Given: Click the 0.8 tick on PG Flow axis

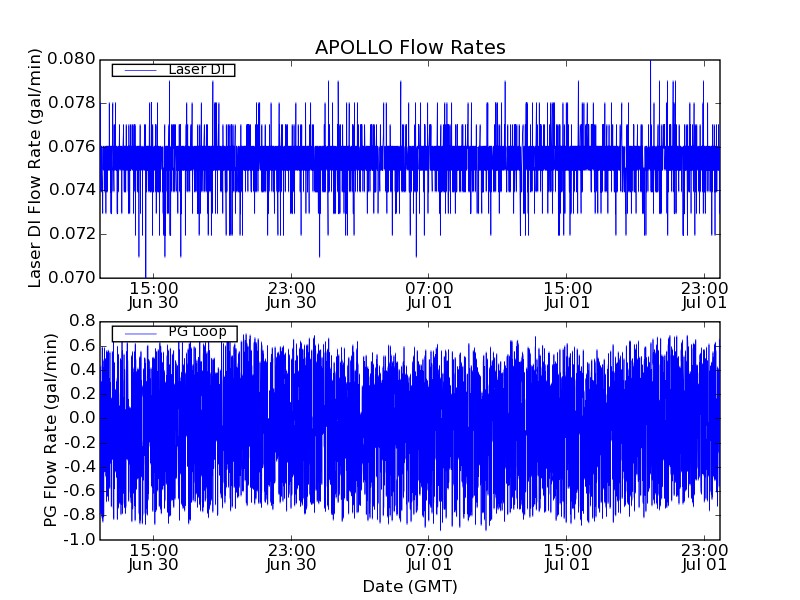Looking at the screenshot, I should (83, 321).
